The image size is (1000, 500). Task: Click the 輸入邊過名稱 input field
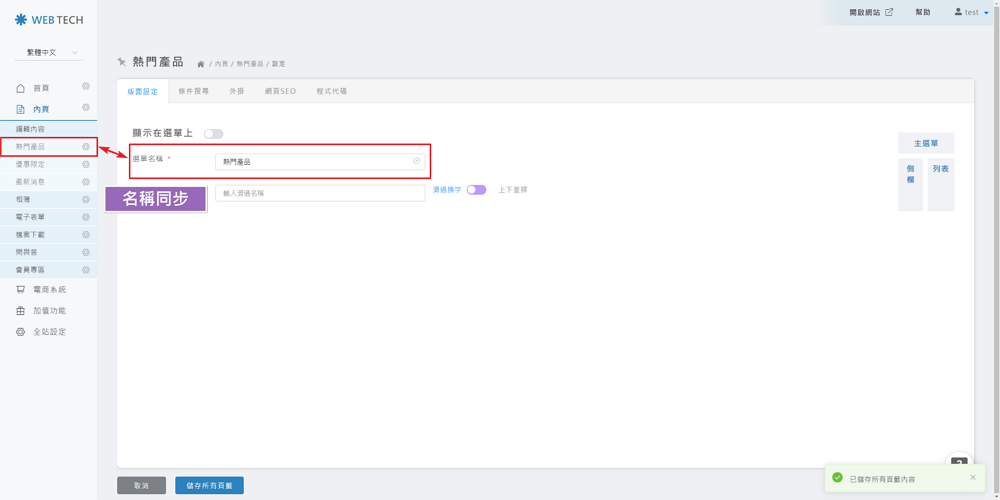click(x=320, y=193)
